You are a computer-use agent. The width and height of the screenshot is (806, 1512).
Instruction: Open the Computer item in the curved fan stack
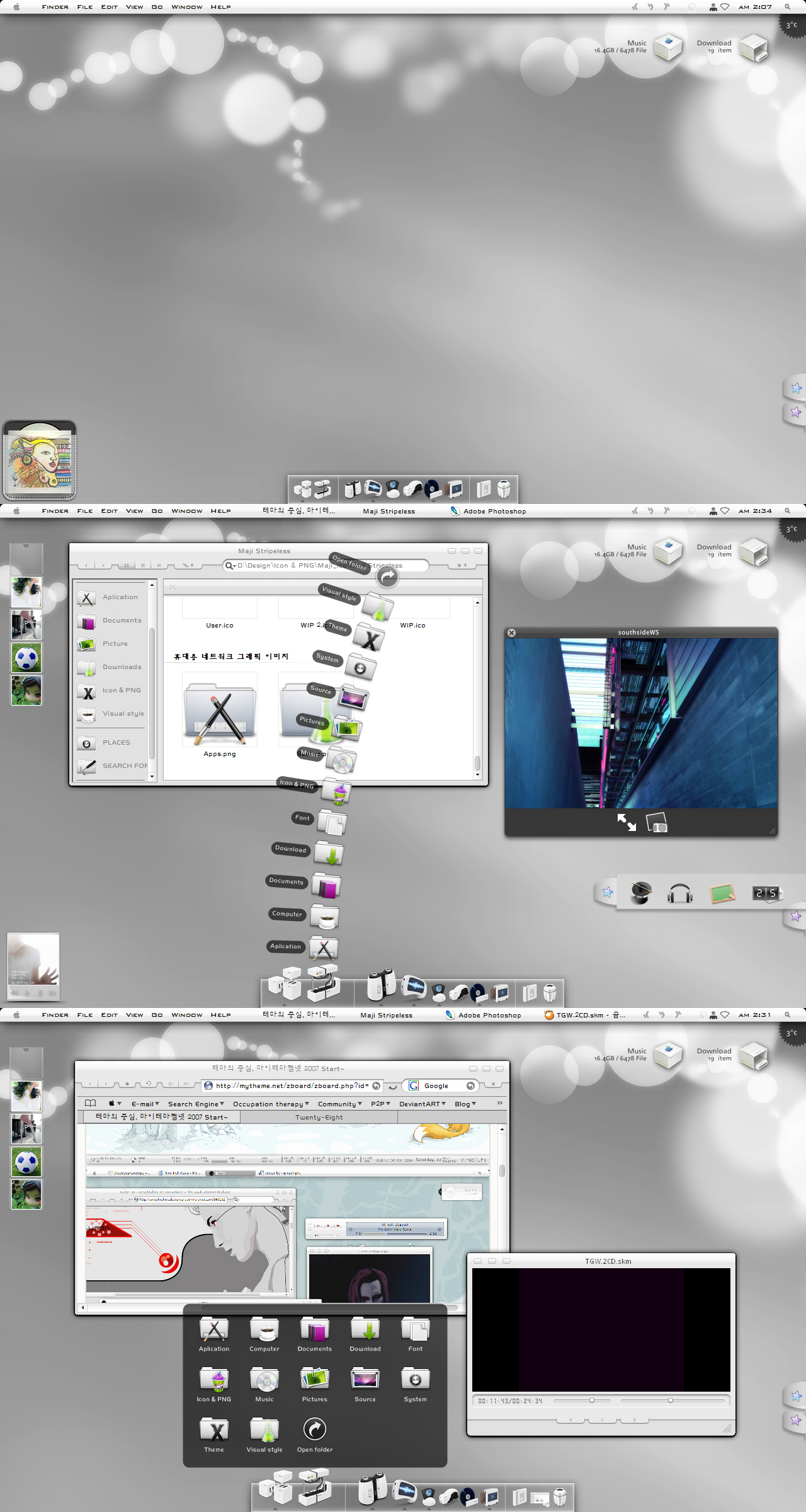(326, 917)
